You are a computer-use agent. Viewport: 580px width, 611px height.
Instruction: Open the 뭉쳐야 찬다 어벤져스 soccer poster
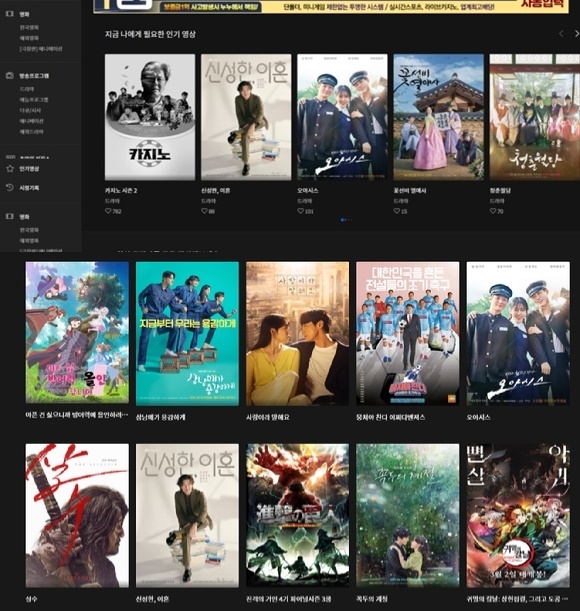[x=408, y=334]
